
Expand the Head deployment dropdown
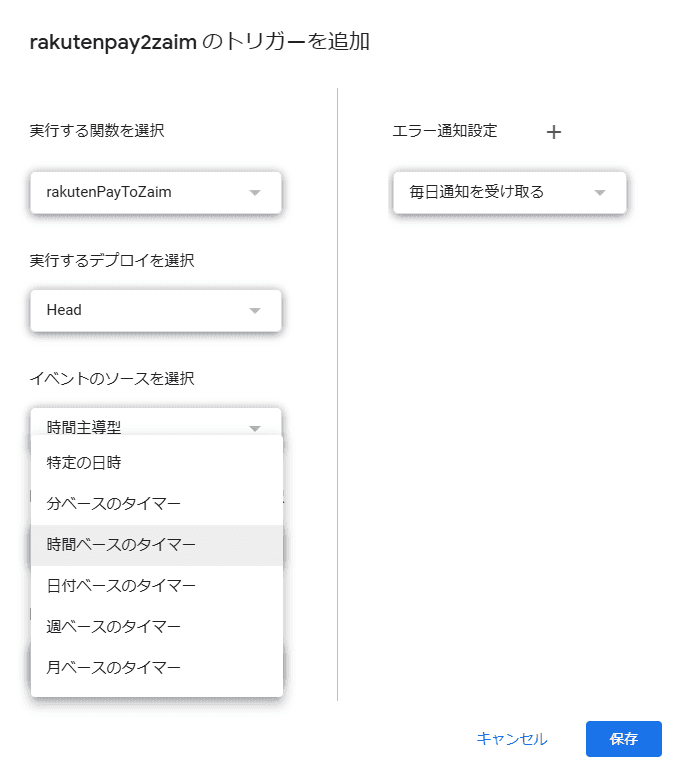click(x=155, y=310)
